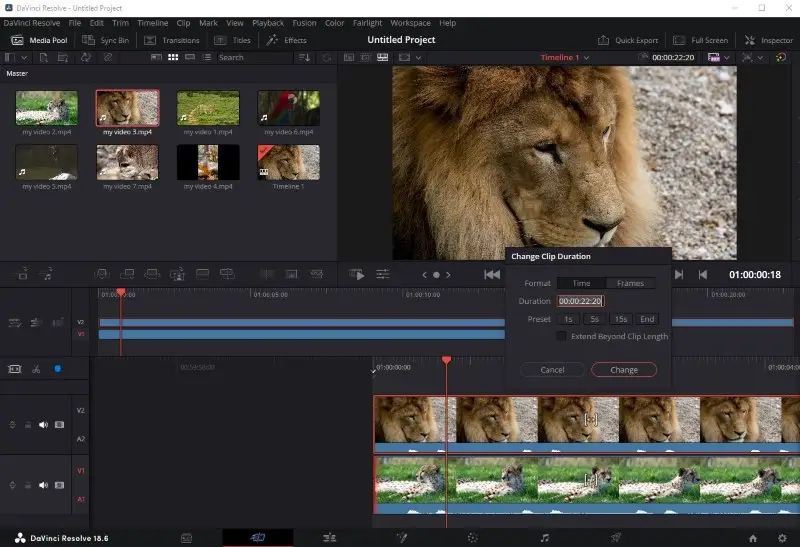Lock track V2 with padlock icon
This screenshot has height=547, width=800.
28,425
